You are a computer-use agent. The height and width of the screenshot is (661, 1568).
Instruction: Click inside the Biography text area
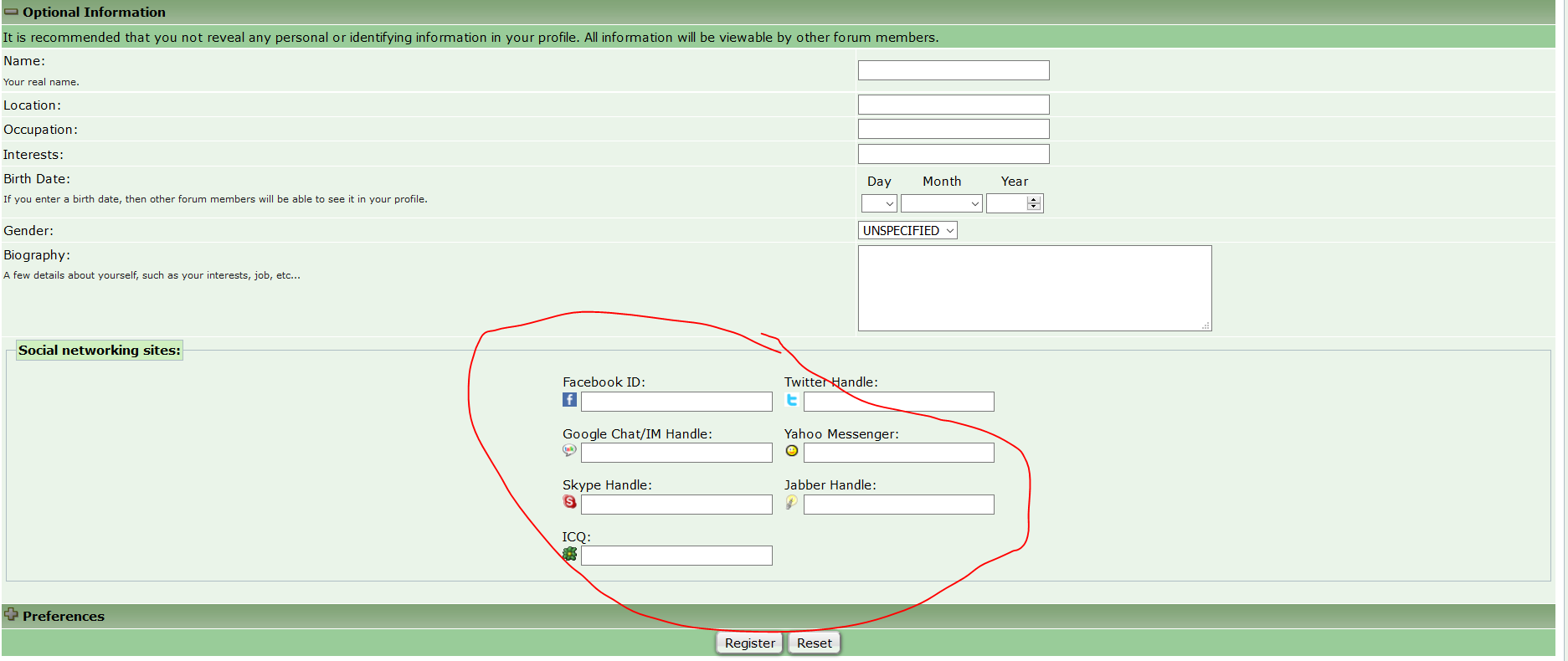click(x=1034, y=288)
